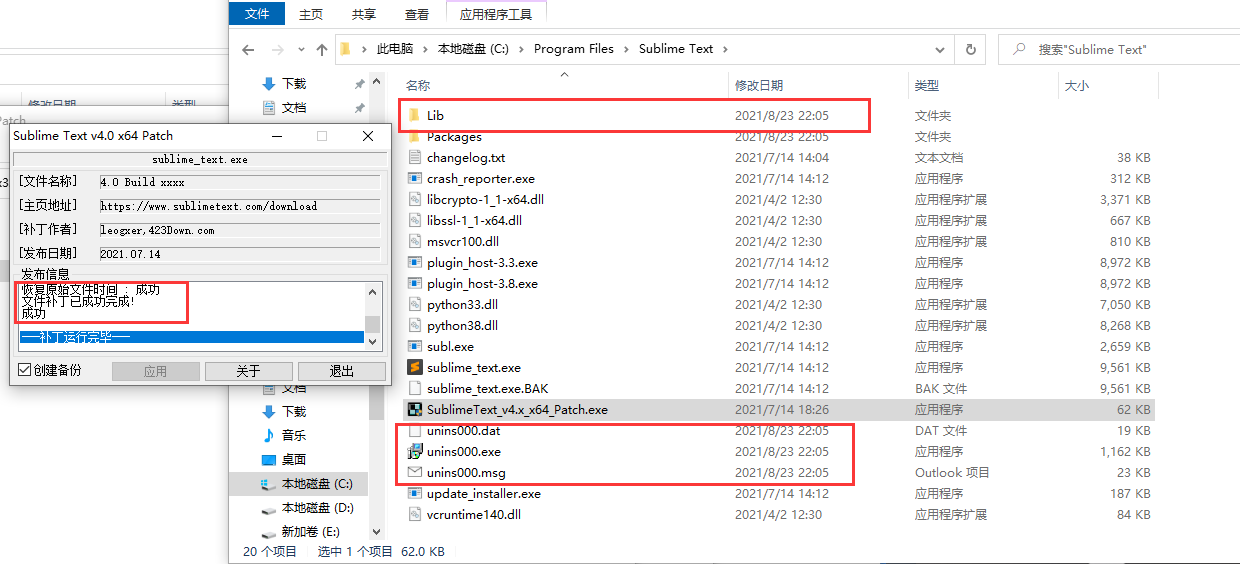
Task: Sort files by 类型 column header
Action: click(982, 86)
